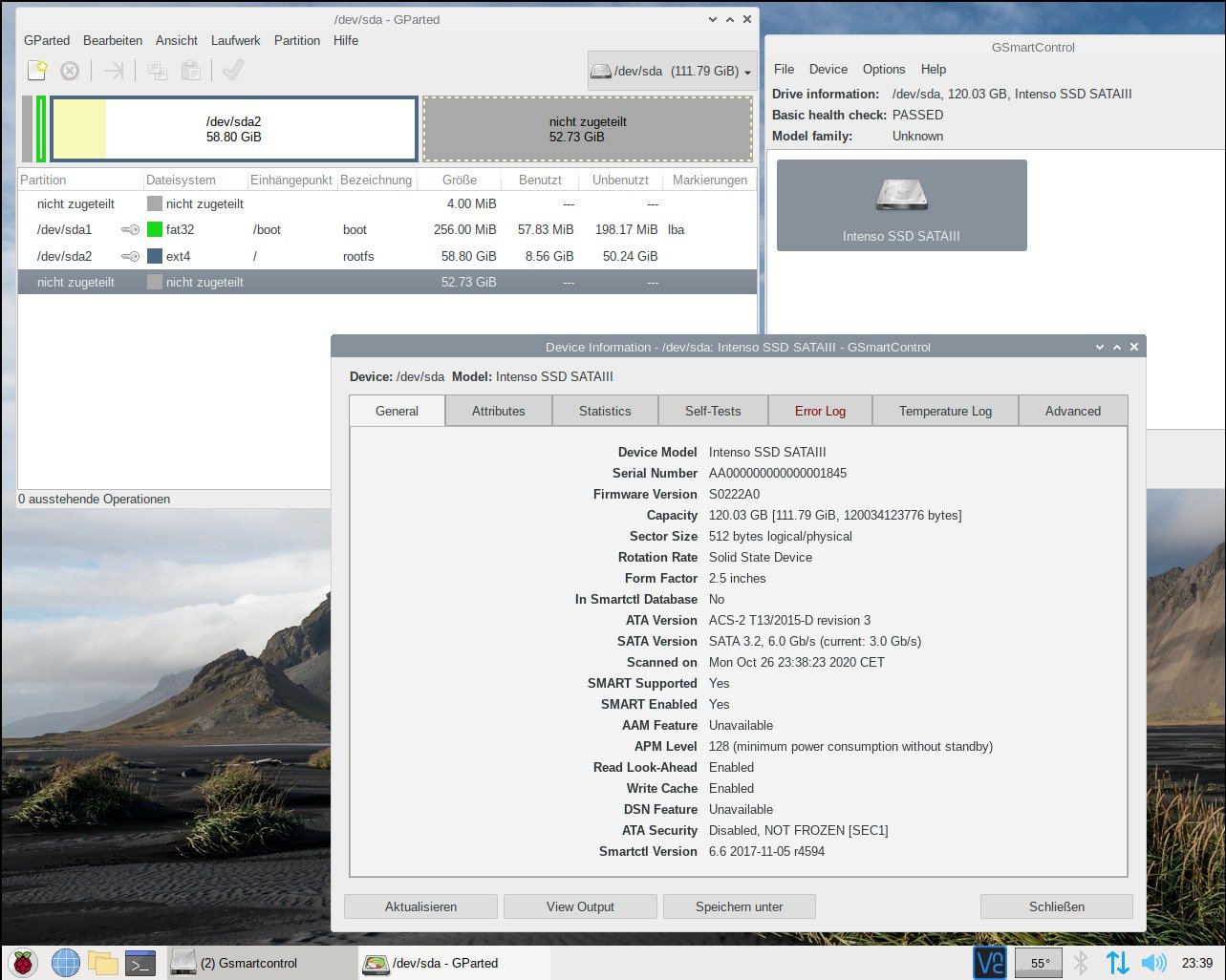The width and height of the screenshot is (1226, 980).
Task: Click the green /dev/sda1 block in partition graph
Action: 41,129
